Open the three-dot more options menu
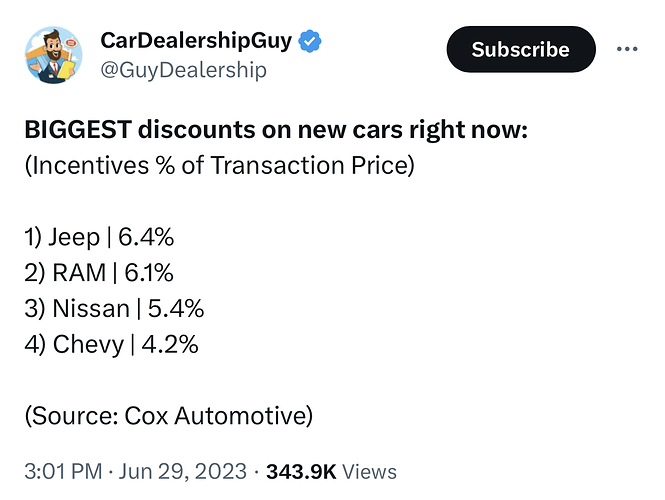Screen dimensions: 665x500 tap(627, 49)
